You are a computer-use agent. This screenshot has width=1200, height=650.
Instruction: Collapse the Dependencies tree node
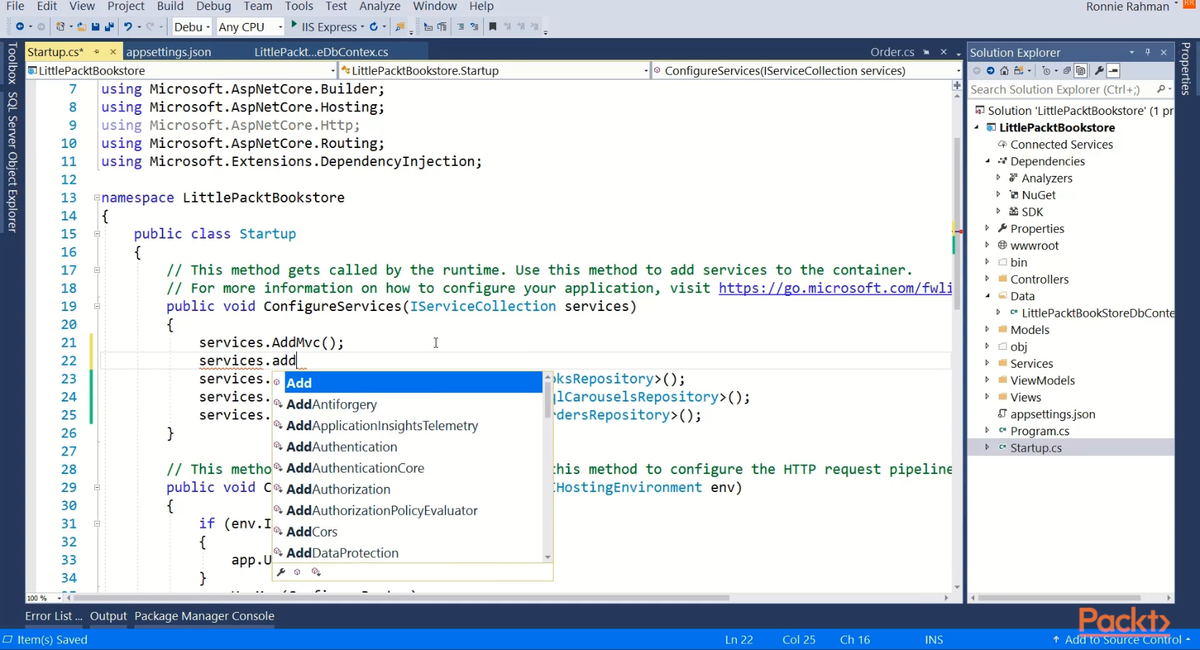coord(988,161)
